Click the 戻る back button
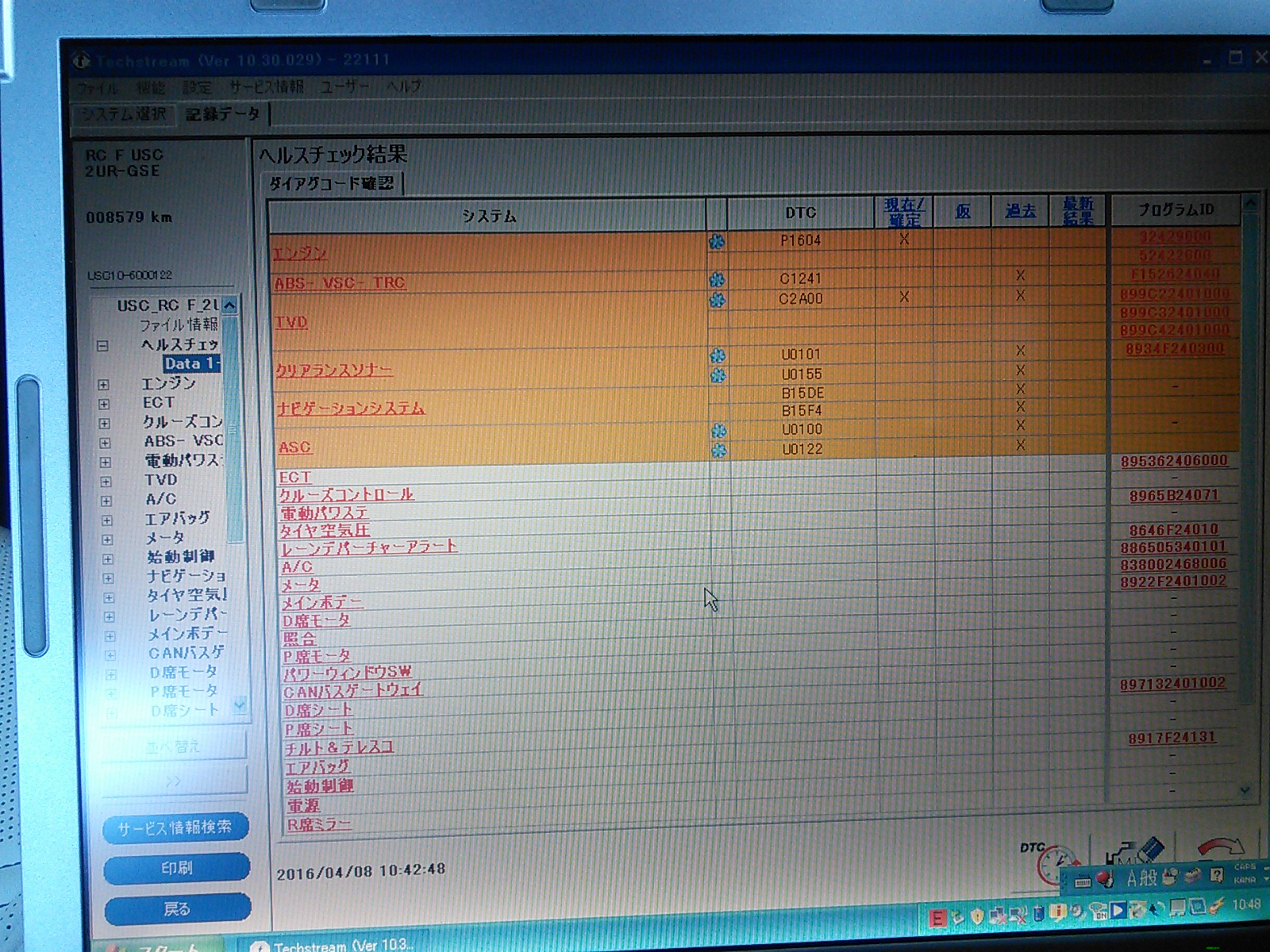 click(x=177, y=909)
